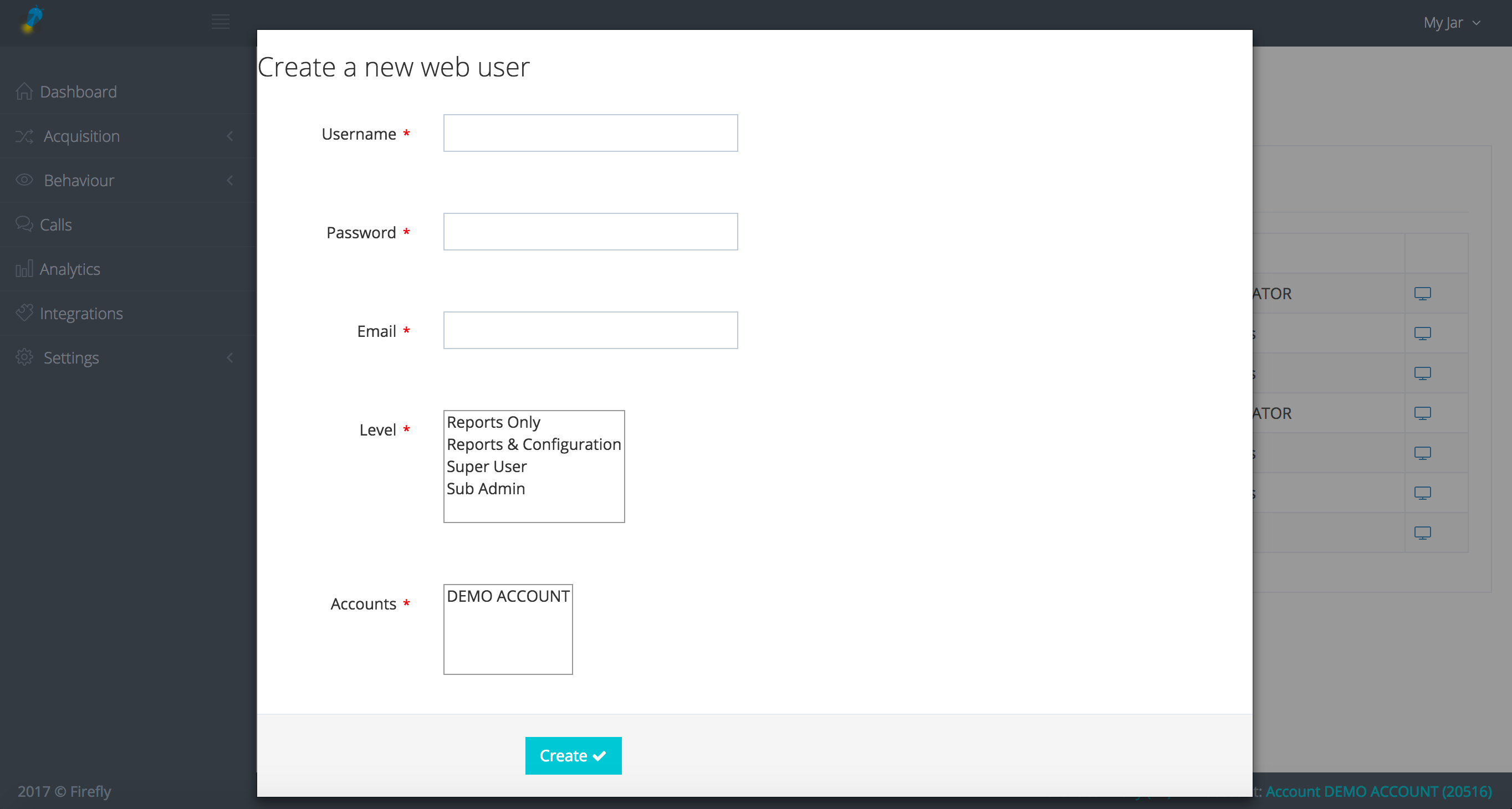
Task: Click the Firefly logo icon
Action: pyautogui.click(x=32, y=20)
